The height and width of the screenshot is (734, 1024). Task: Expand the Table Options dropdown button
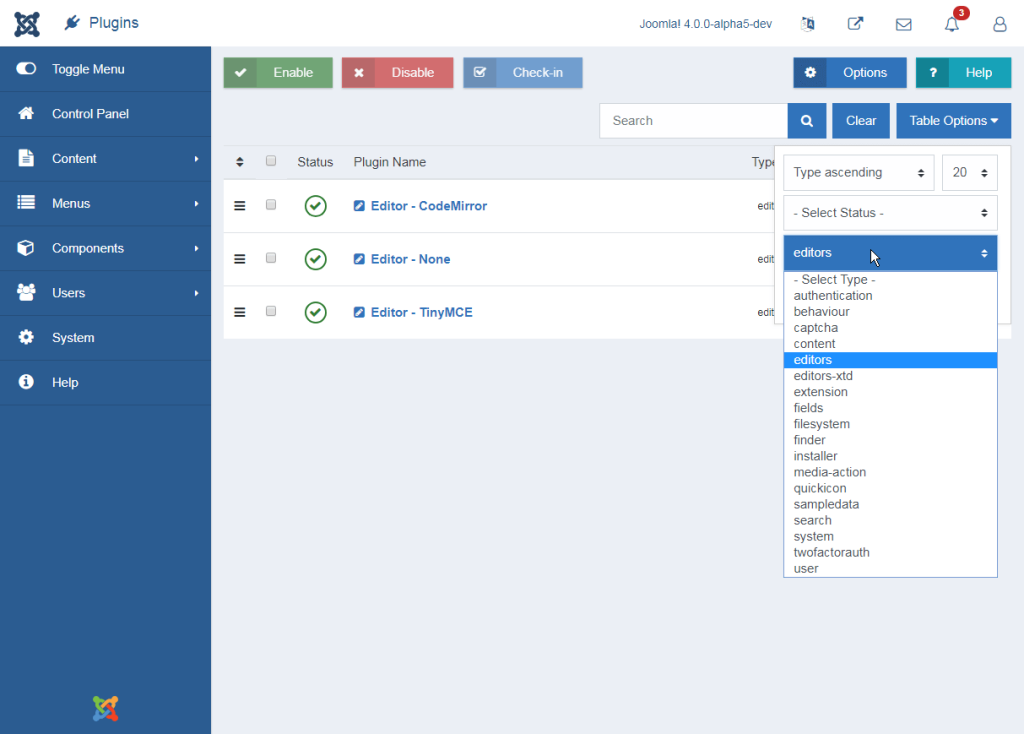953,121
